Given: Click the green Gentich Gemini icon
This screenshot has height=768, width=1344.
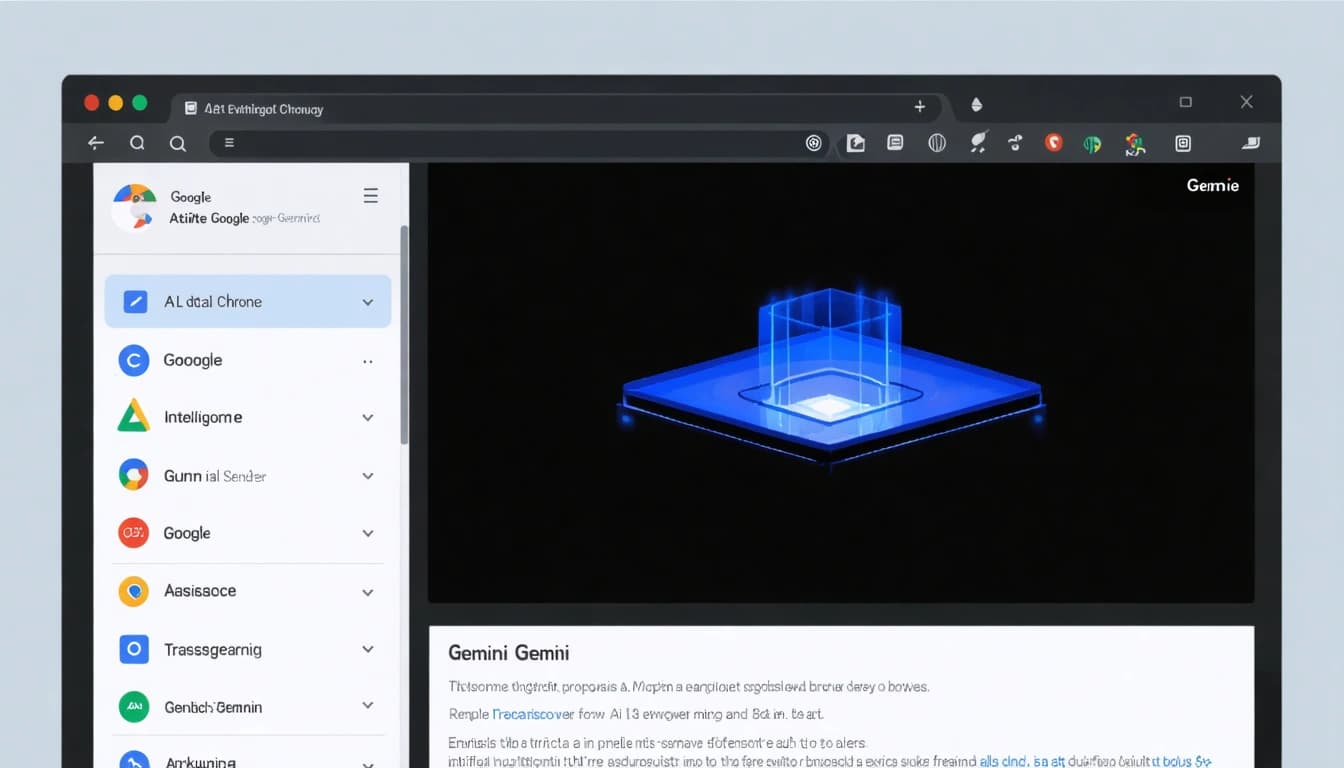Looking at the screenshot, I should pos(133,707).
